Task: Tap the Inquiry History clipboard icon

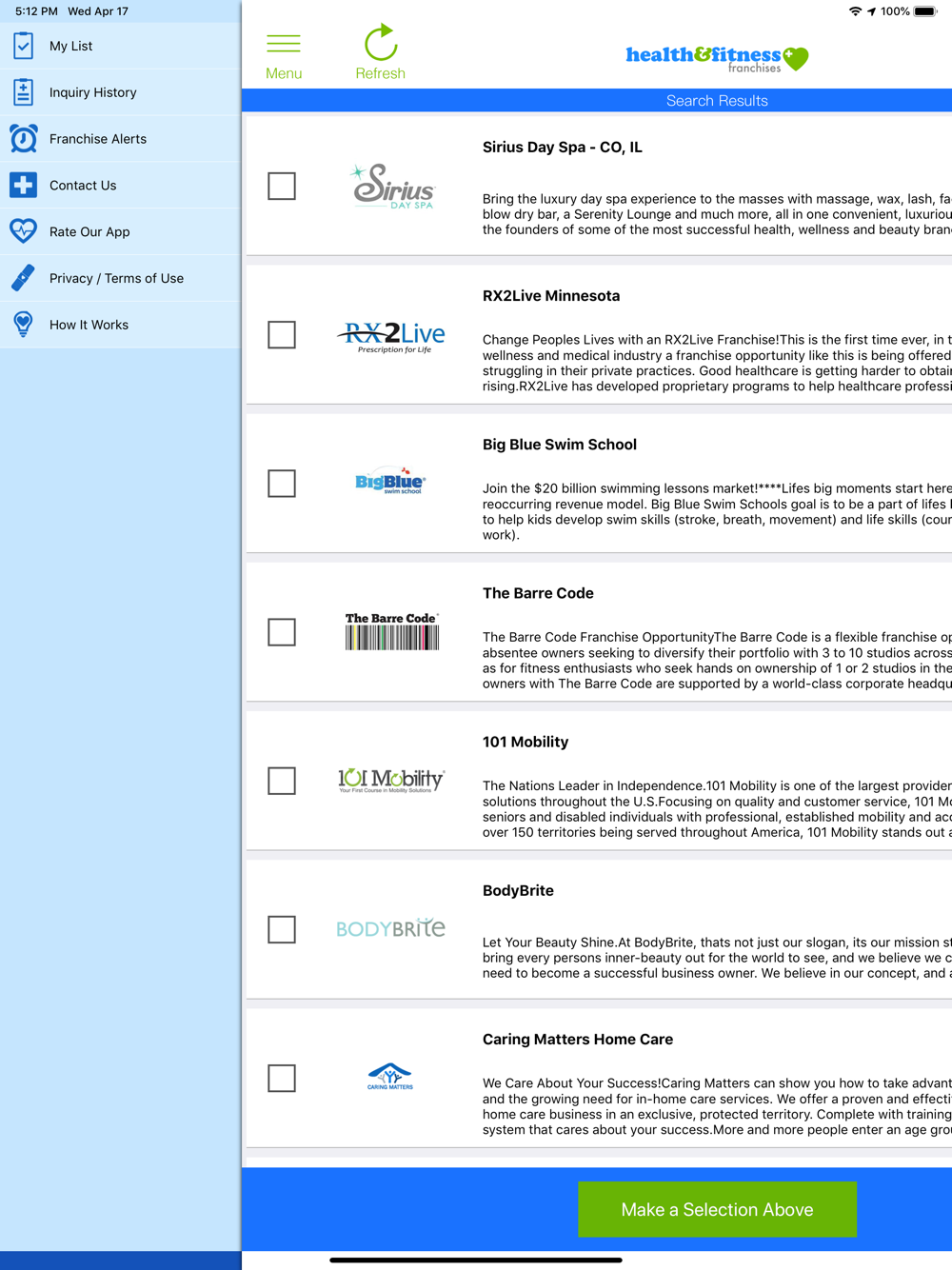Action: pyautogui.click(x=24, y=92)
